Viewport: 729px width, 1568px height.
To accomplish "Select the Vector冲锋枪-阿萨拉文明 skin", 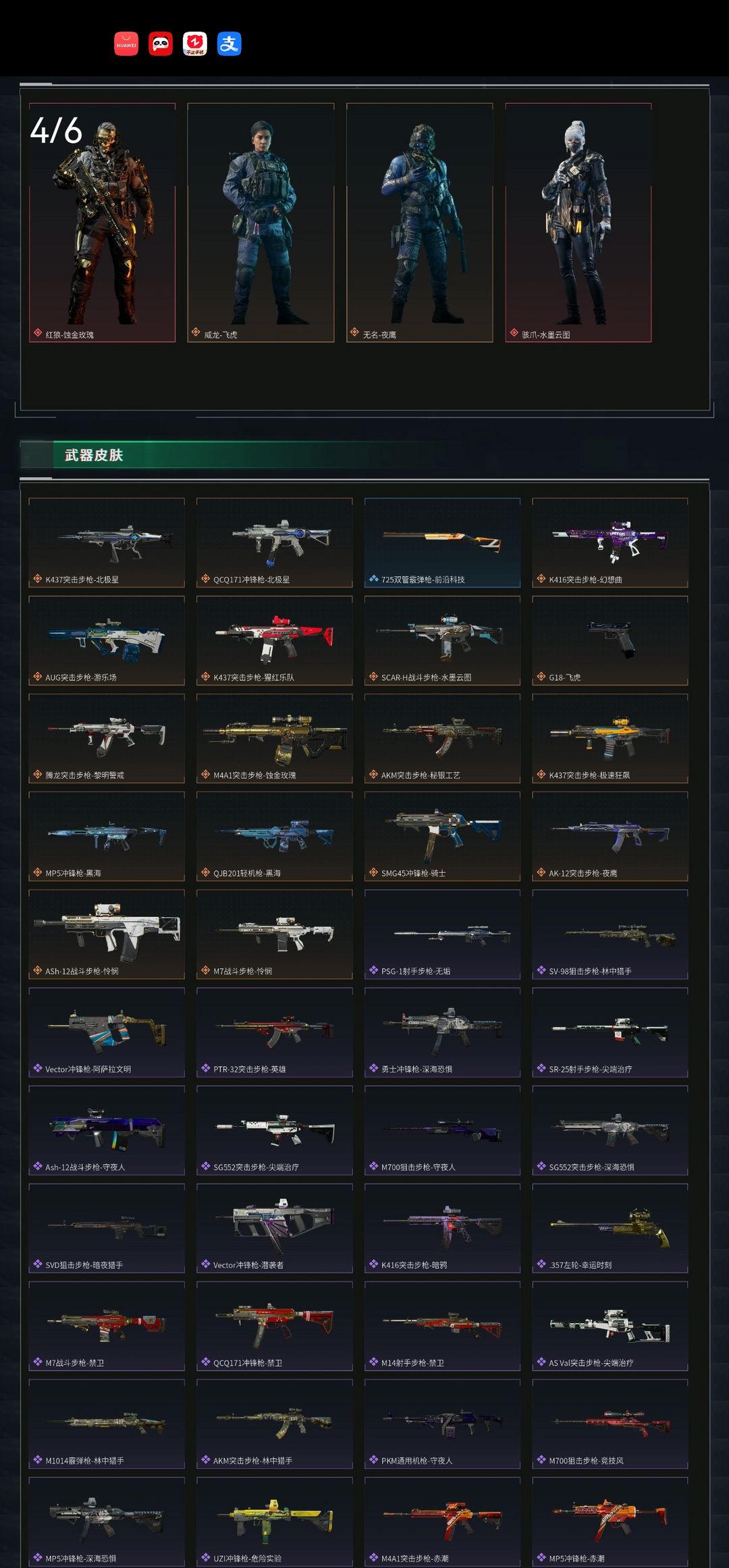I will tap(107, 1032).
